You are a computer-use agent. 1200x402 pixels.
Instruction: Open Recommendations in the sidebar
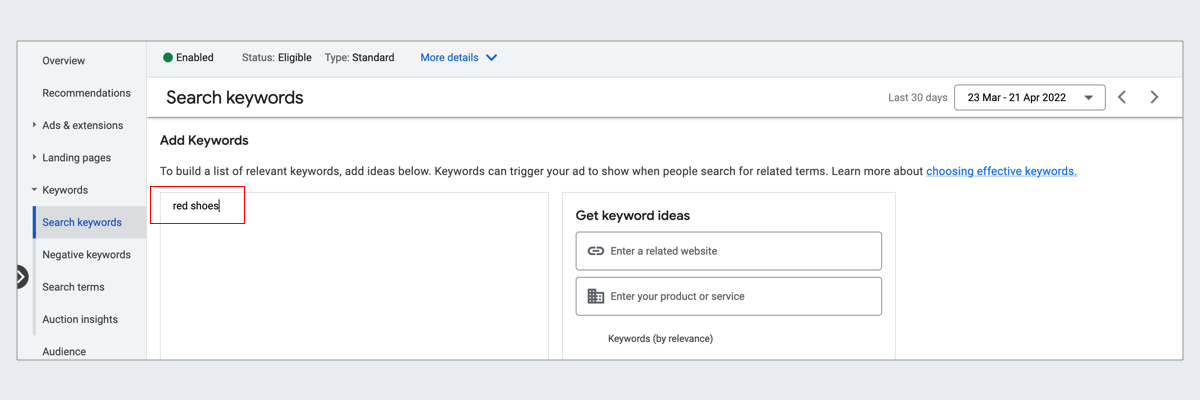tap(86, 93)
